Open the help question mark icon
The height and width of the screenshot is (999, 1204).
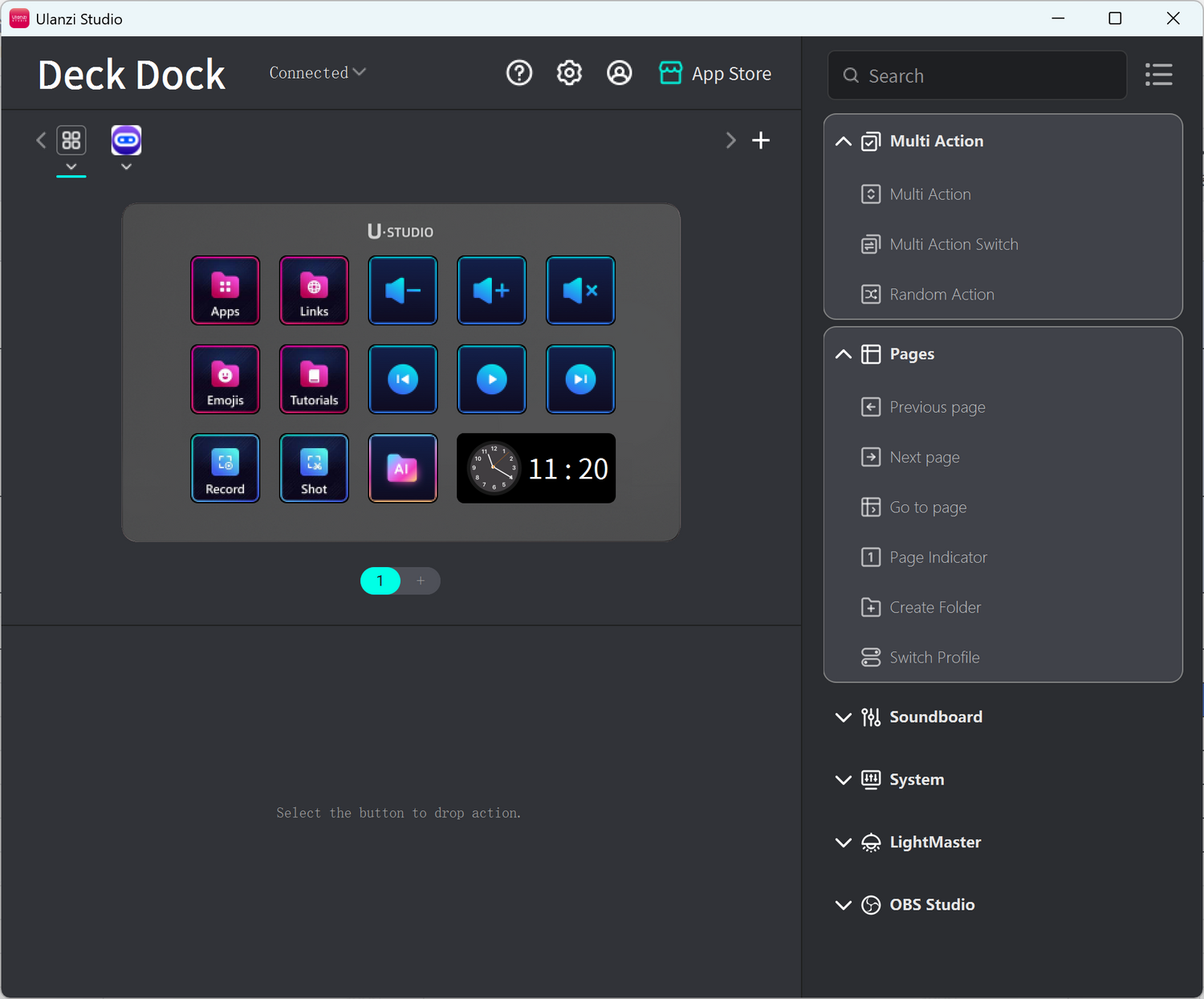[x=519, y=73]
